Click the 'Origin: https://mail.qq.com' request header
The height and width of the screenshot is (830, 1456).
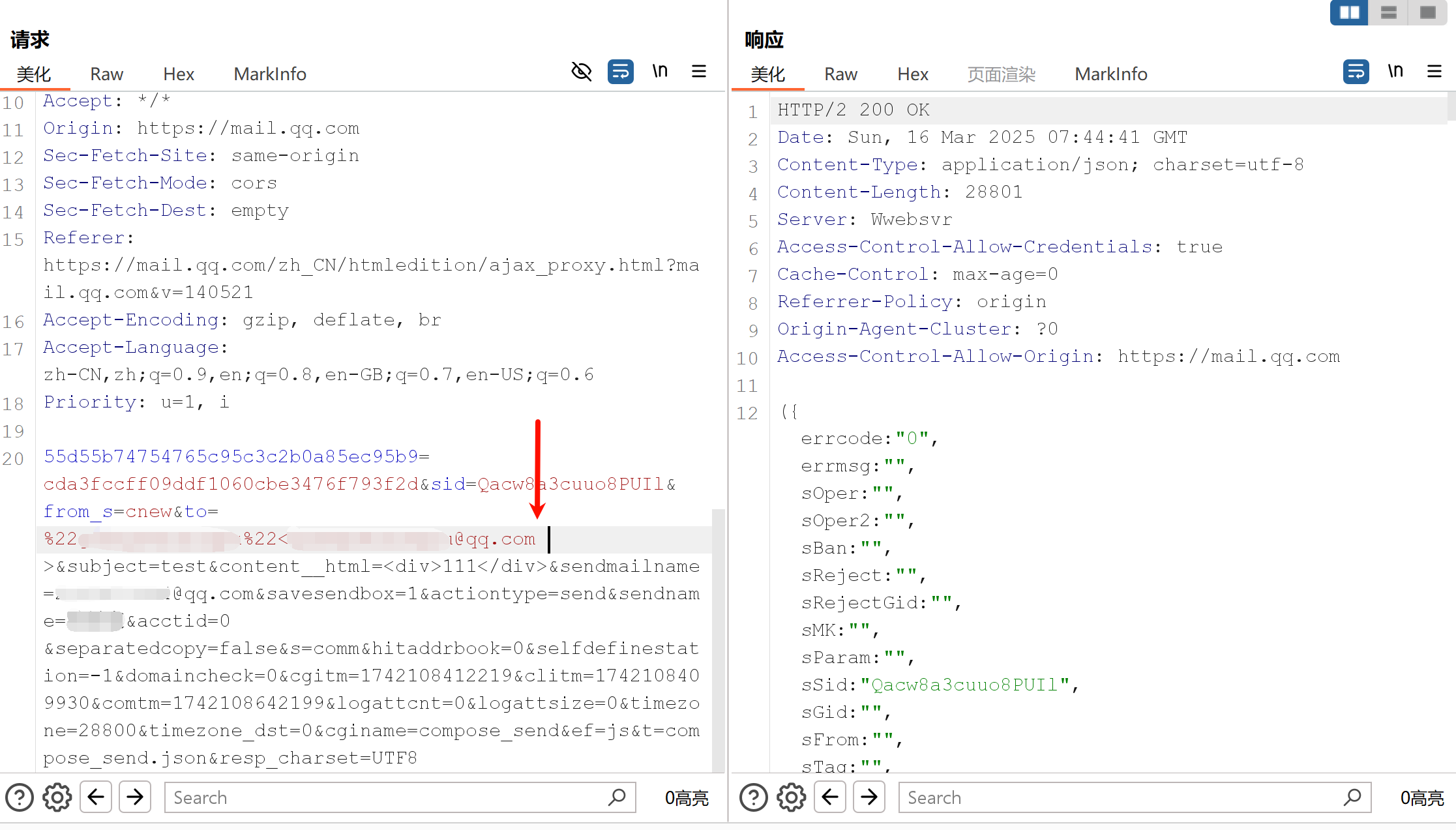tap(201, 128)
